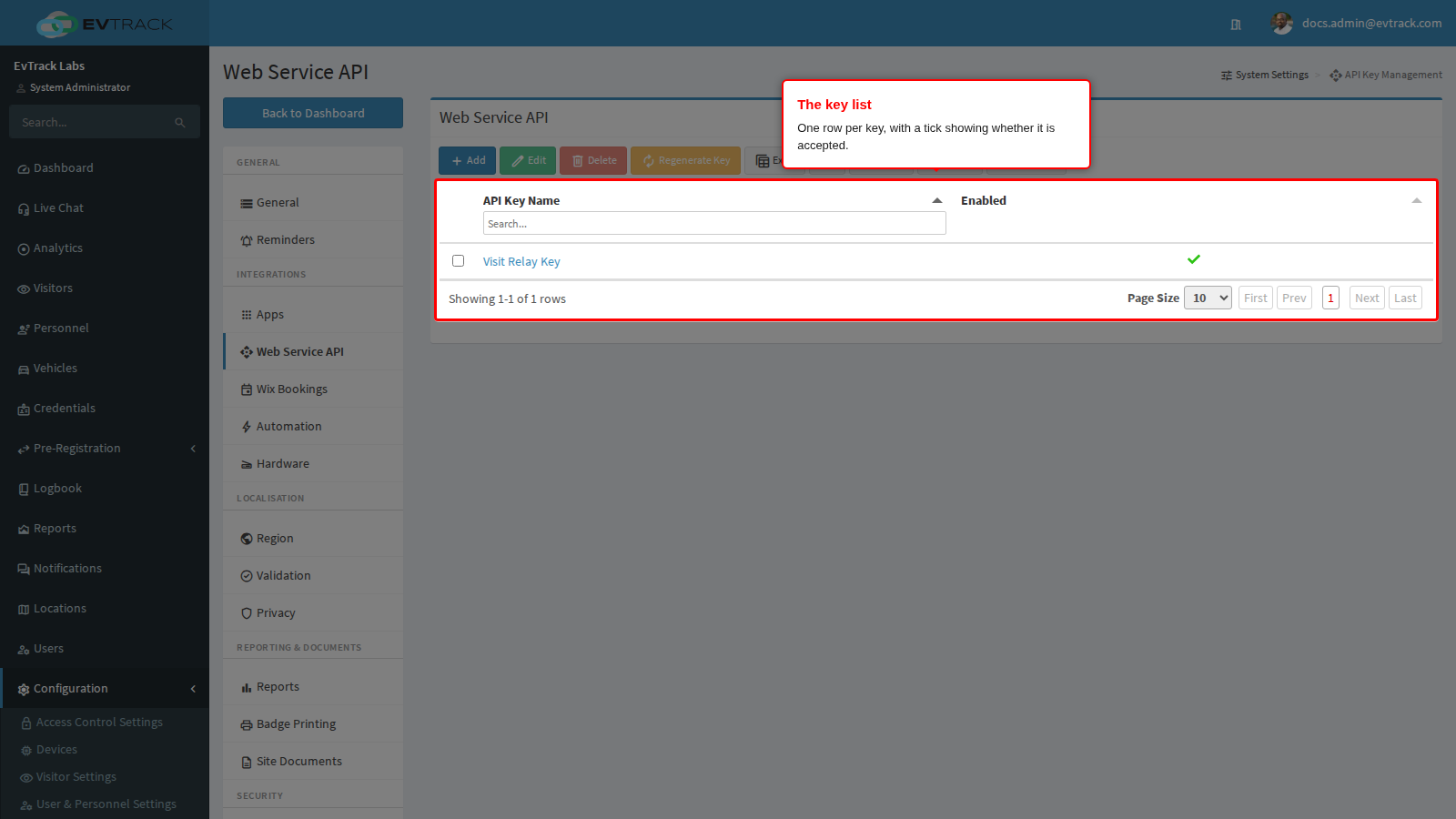This screenshot has height=819, width=1456.
Task: Expand the Pre-Registration submenu arrow
Action: 193,449
